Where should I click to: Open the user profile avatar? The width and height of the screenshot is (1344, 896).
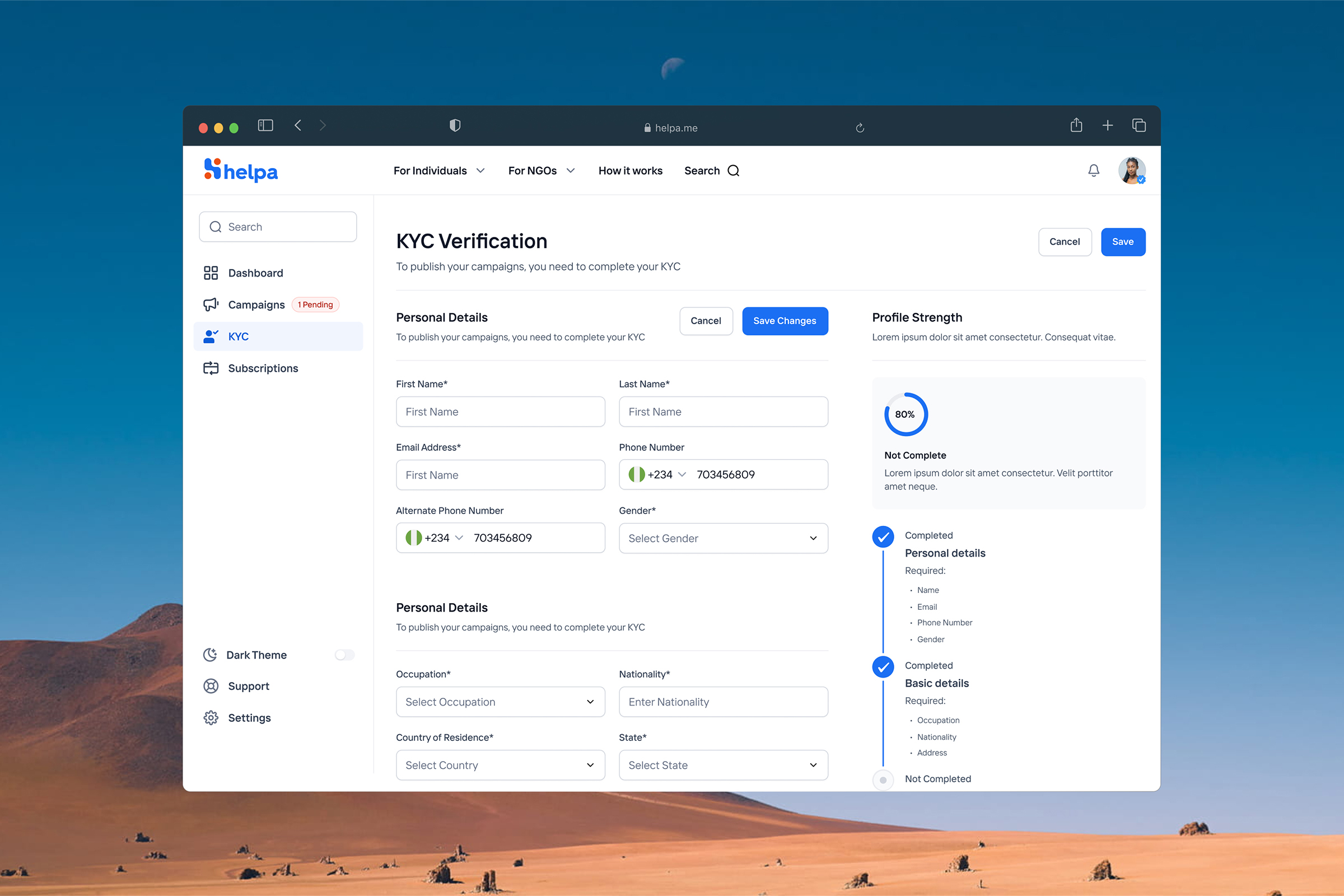(1132, 170)
